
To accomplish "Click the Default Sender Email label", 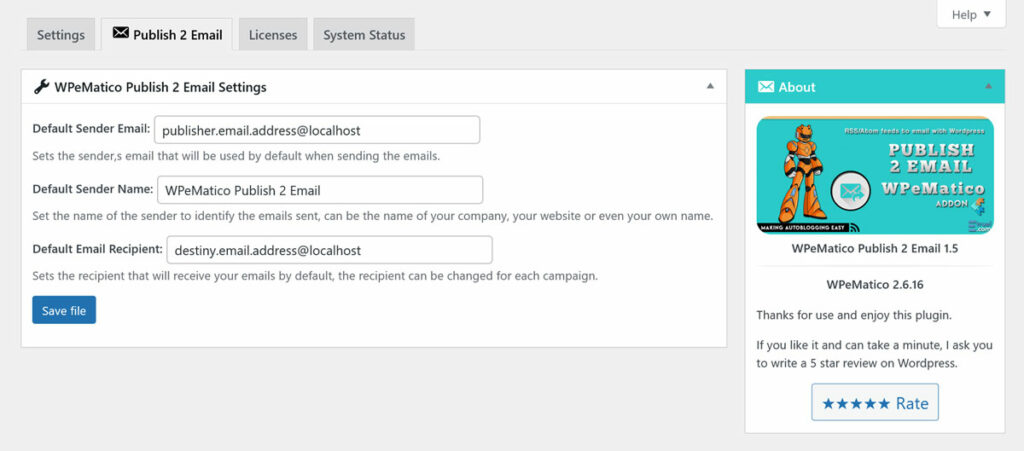I will click(91, 129).
